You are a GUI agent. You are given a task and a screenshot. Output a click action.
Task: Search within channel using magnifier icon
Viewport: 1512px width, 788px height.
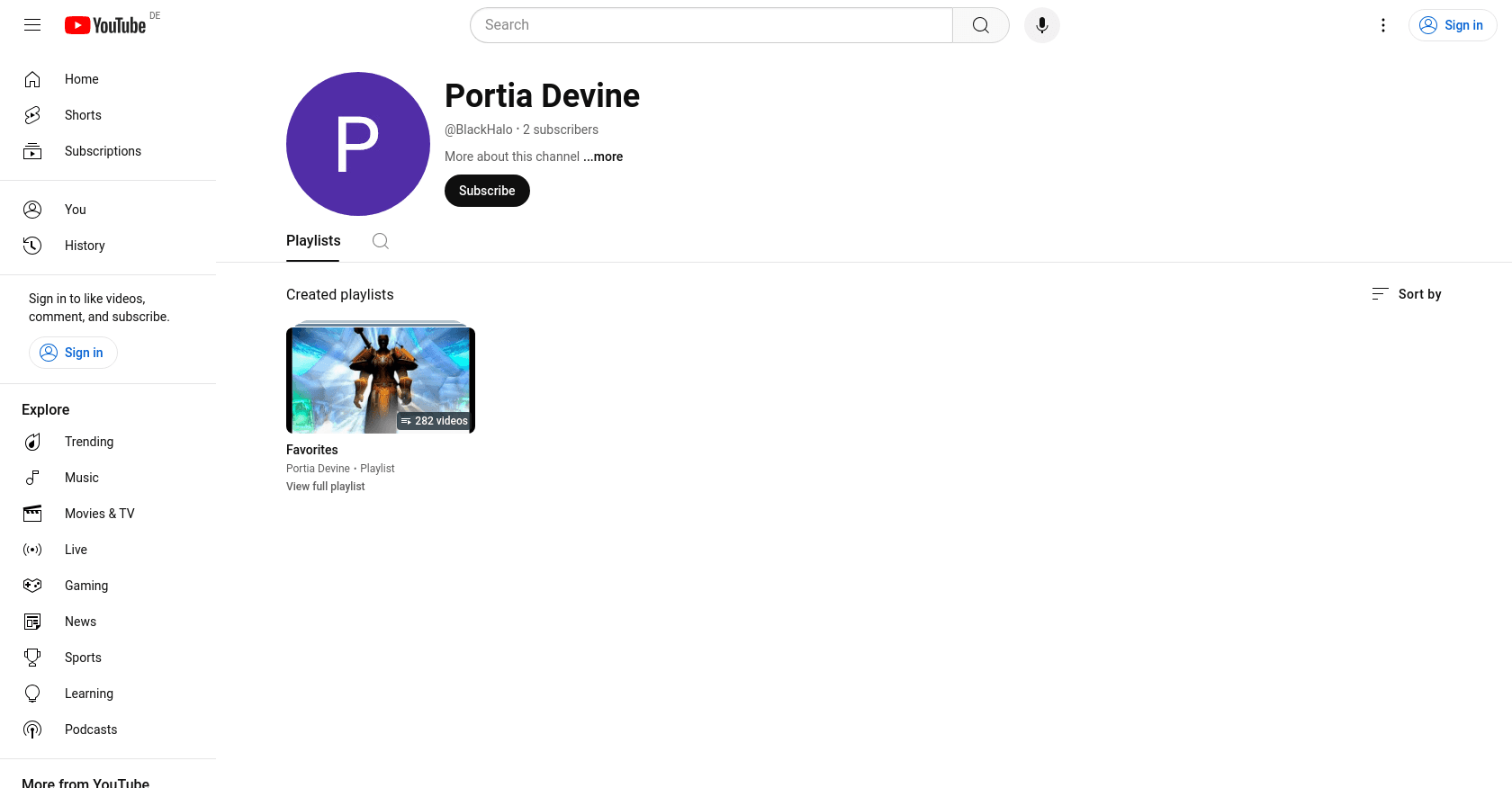pyautogui.click(x=381, y=241)
